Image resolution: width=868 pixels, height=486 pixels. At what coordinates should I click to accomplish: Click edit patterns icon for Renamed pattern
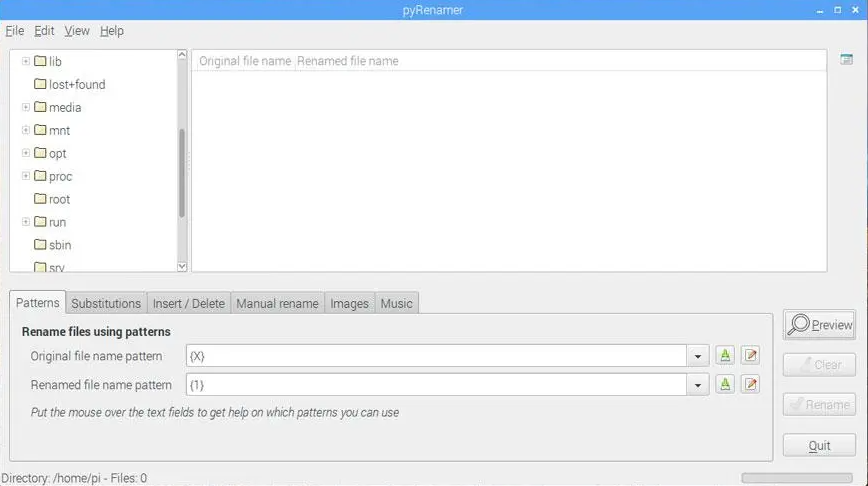[750, 384]
